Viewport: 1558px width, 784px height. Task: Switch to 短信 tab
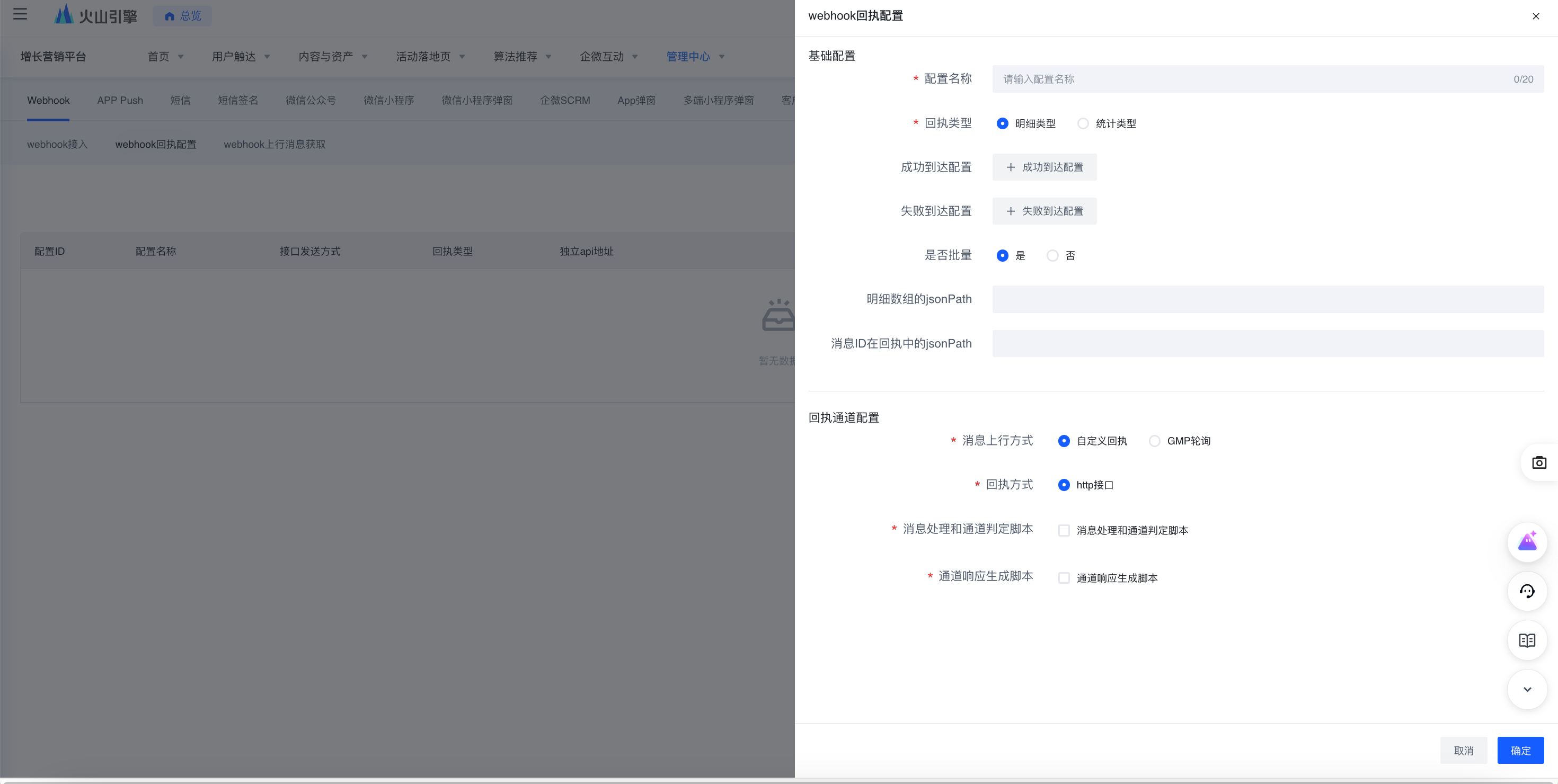point(180,100)
